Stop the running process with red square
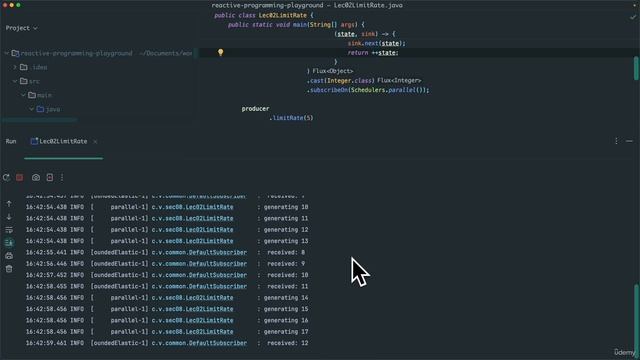The height and width of the screenshot is (360, 640). [20, 178]
